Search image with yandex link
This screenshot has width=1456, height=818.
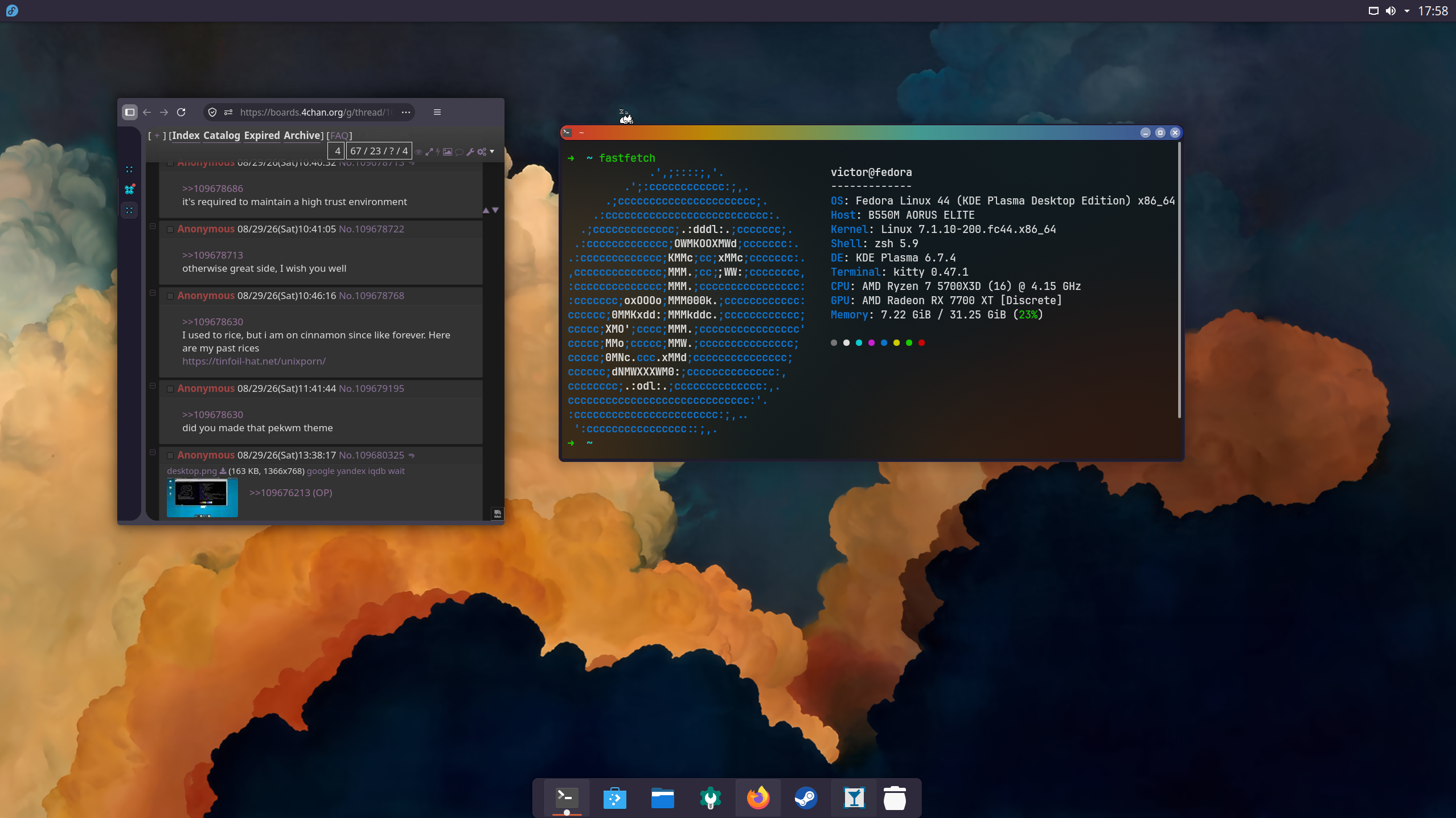click(351, 471)
